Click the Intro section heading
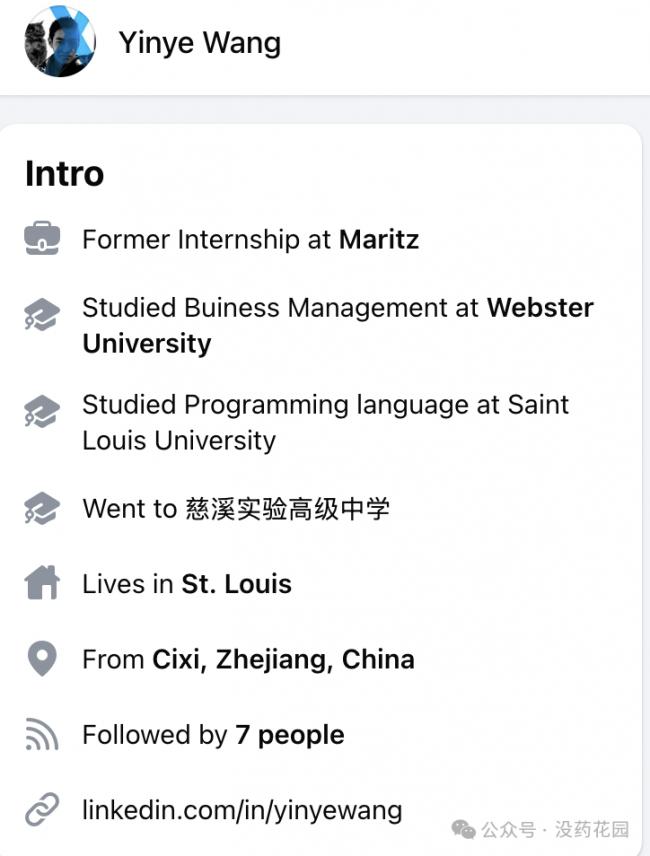 [64, 173]
